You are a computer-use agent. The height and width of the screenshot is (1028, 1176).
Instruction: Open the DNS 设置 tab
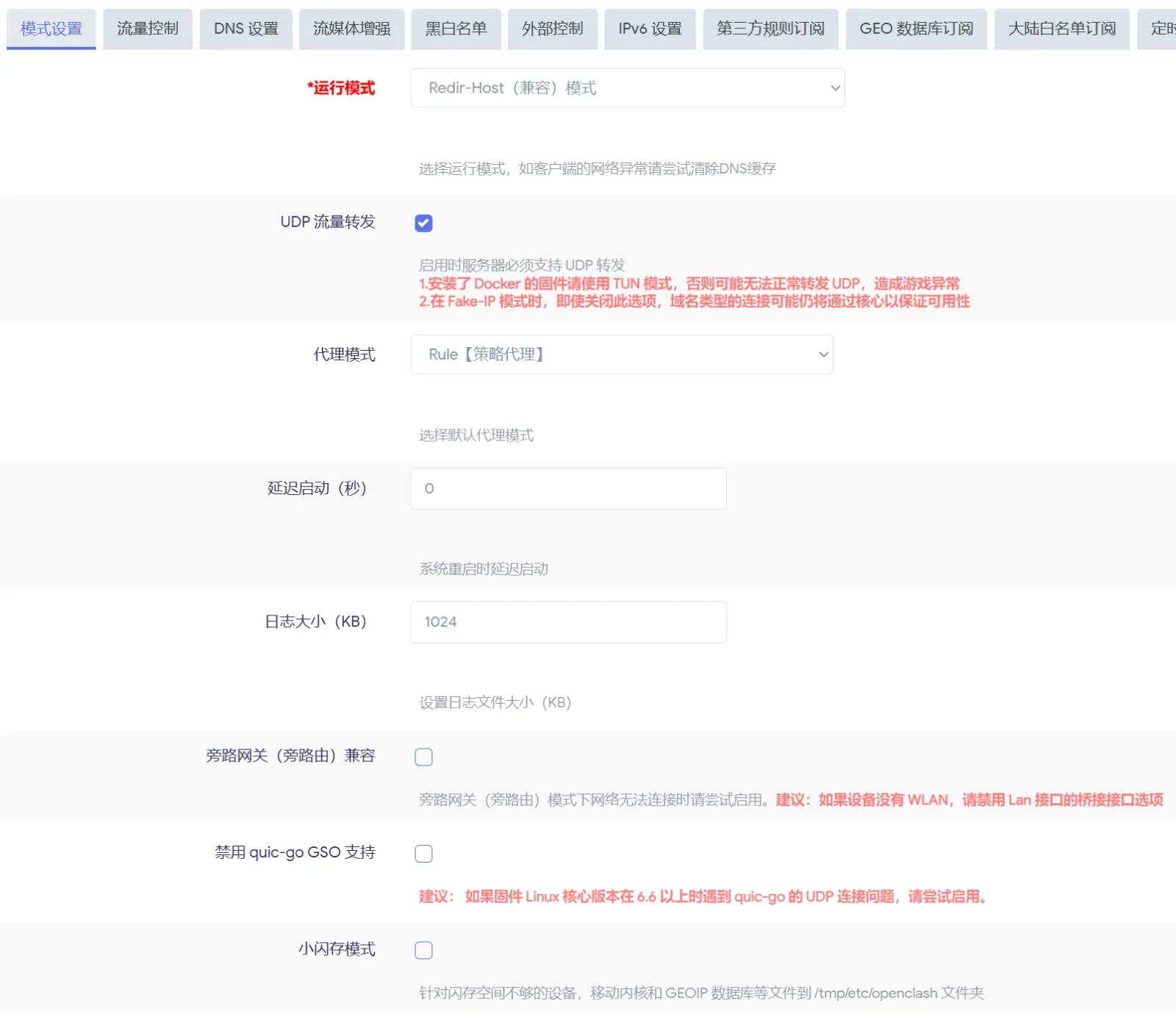point(246,29)
